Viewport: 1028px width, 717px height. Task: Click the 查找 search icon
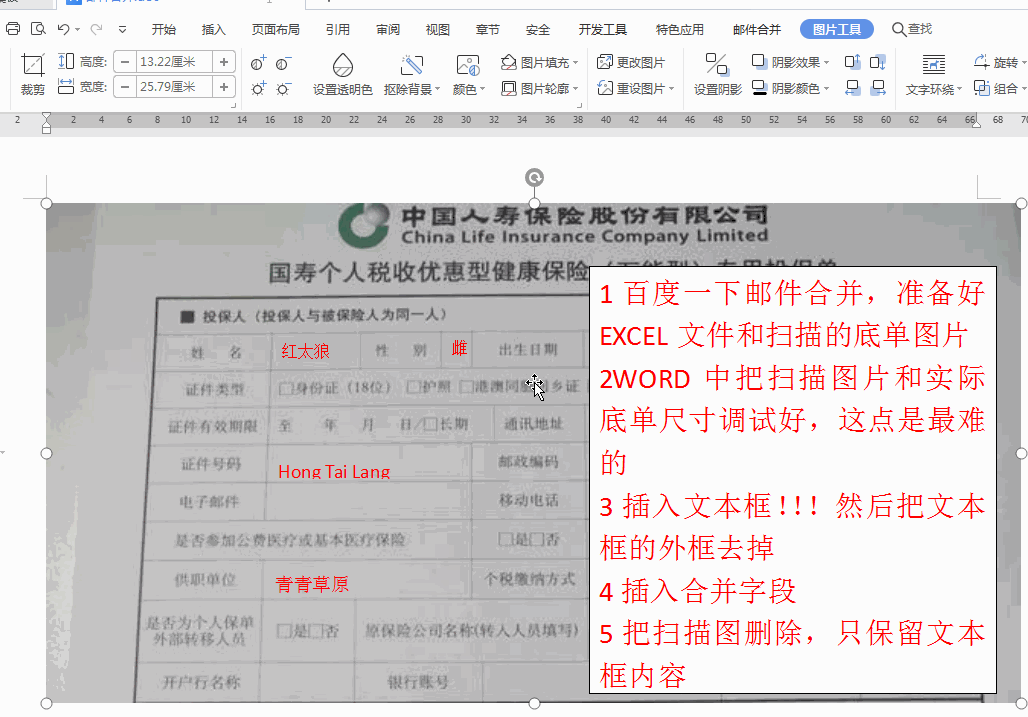coord(912,29)
